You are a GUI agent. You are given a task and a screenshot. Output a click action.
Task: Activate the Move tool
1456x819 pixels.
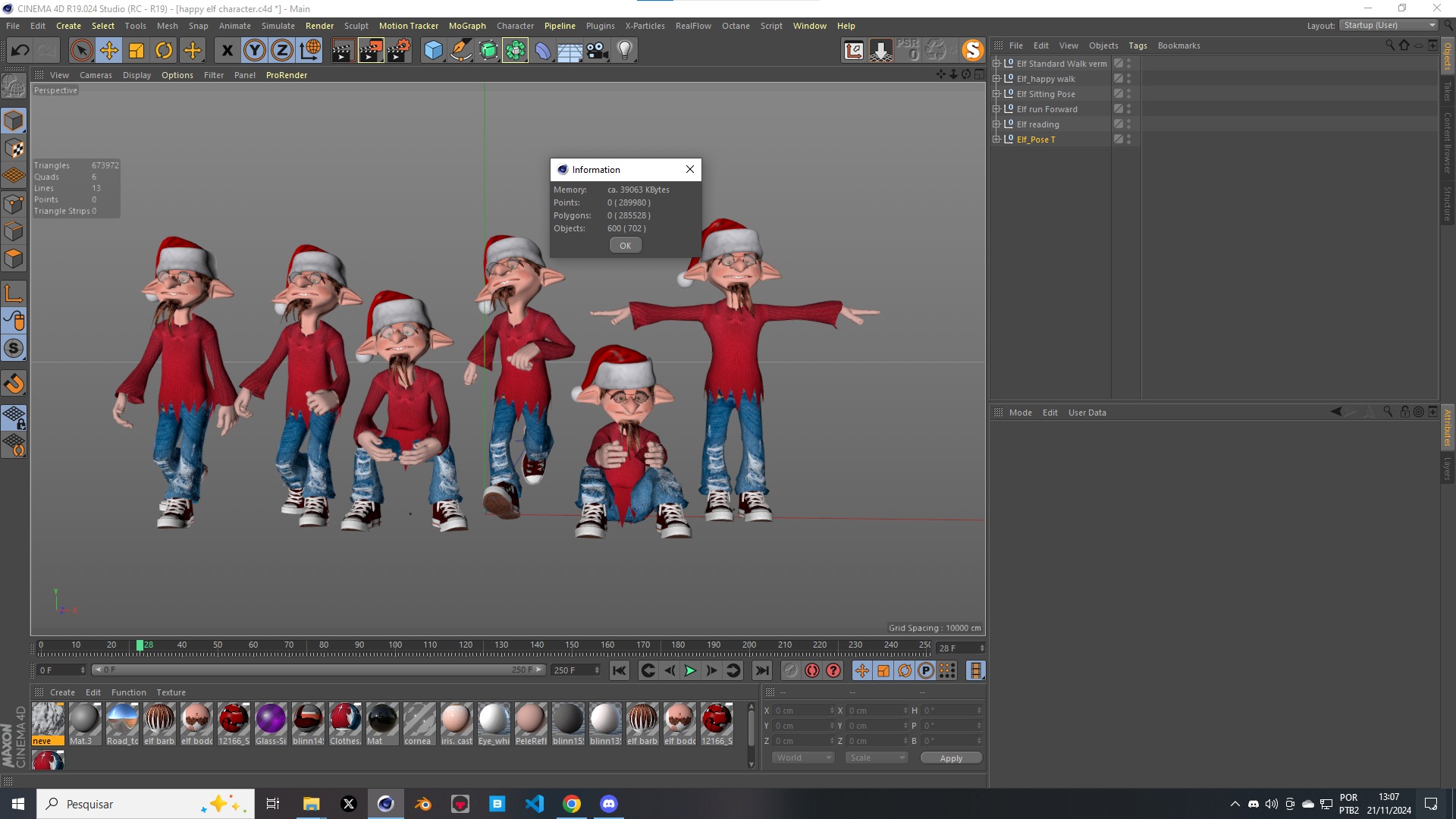pyautogui.click(x=109, y=51)
